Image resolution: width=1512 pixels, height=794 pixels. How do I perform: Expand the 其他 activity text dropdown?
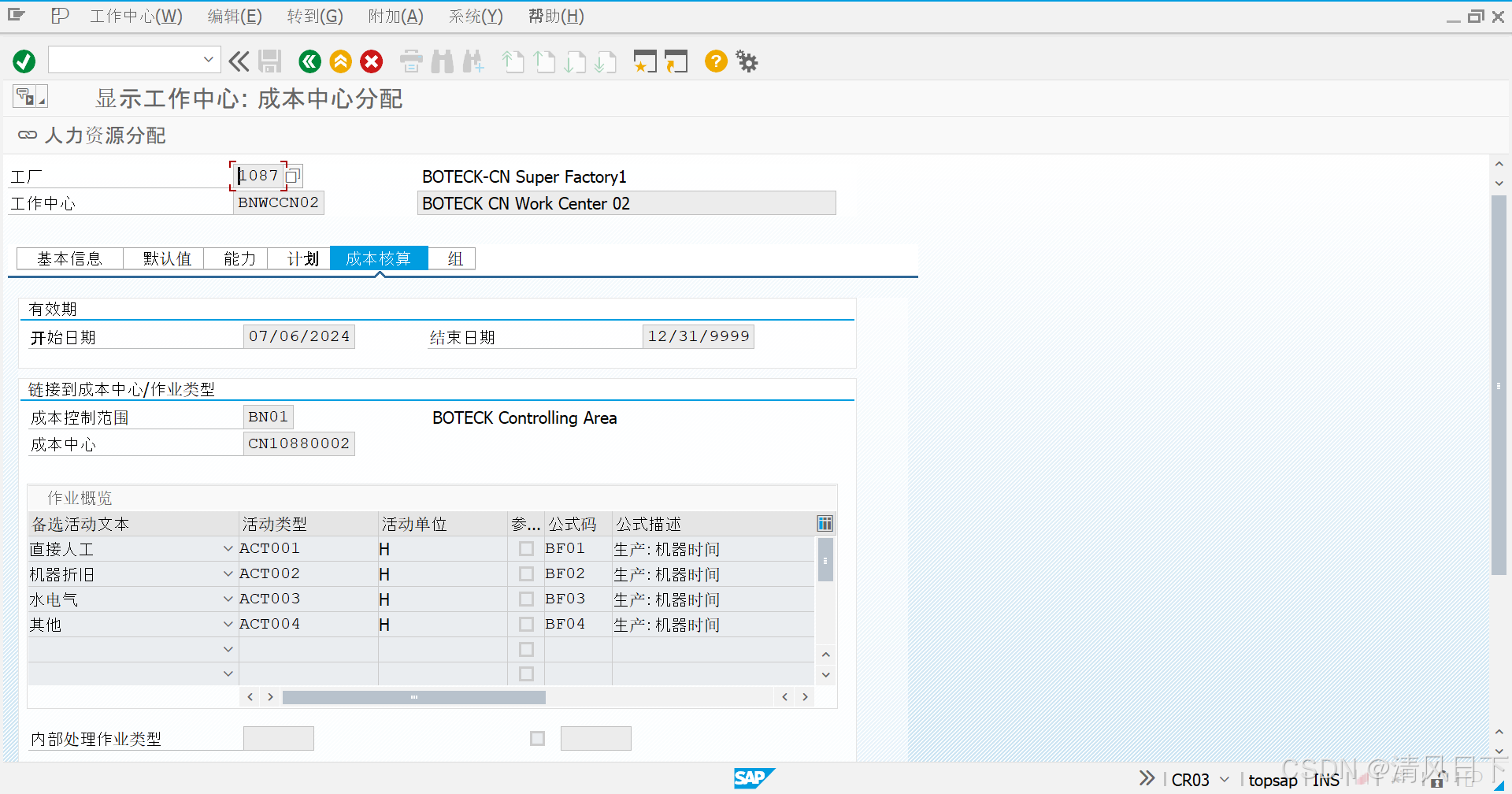[228, 625]
